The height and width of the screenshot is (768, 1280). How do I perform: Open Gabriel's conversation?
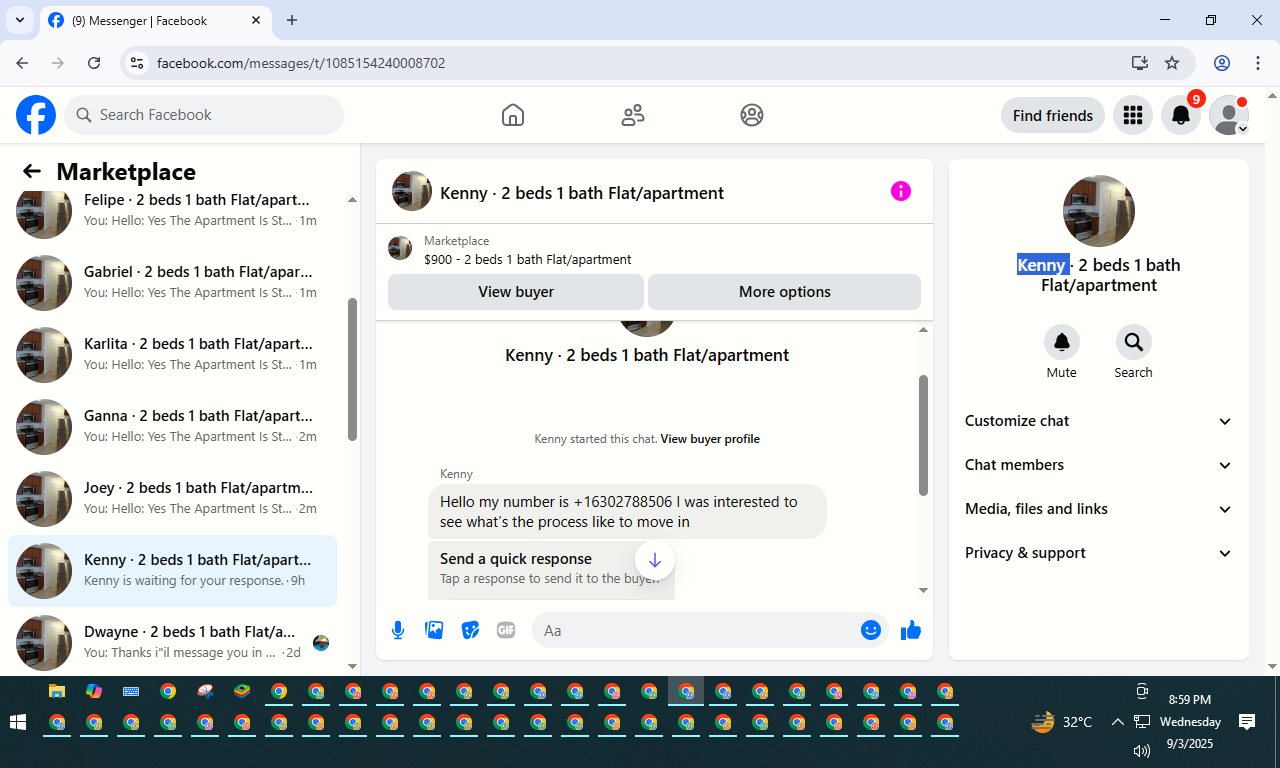pyautogui.click(x=172, y=283)
